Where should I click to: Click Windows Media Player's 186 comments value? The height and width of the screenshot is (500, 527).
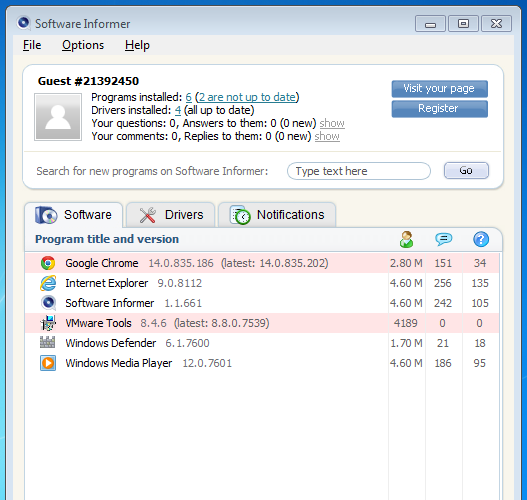coord(443,363)
